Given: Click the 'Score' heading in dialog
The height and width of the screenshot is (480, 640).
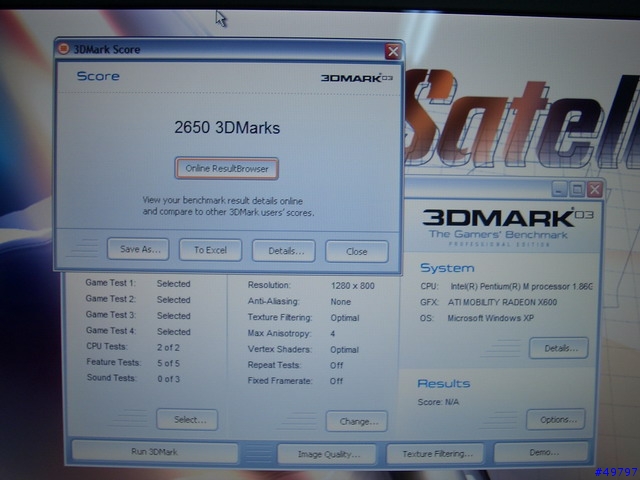Looking at the screenshot, I should (x=98, y=76).
